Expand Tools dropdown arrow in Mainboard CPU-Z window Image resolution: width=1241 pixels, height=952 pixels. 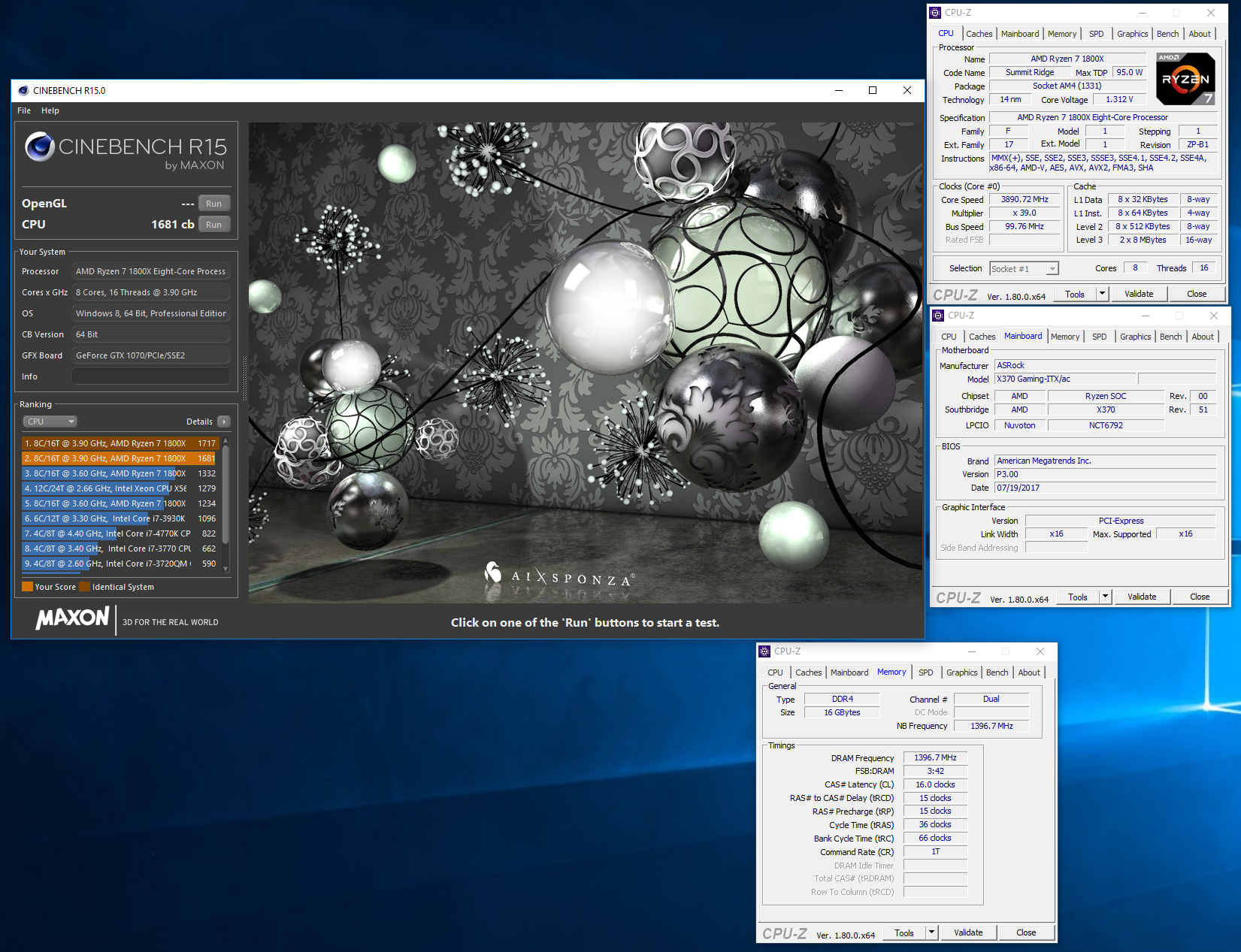(x=1106, y=597)
